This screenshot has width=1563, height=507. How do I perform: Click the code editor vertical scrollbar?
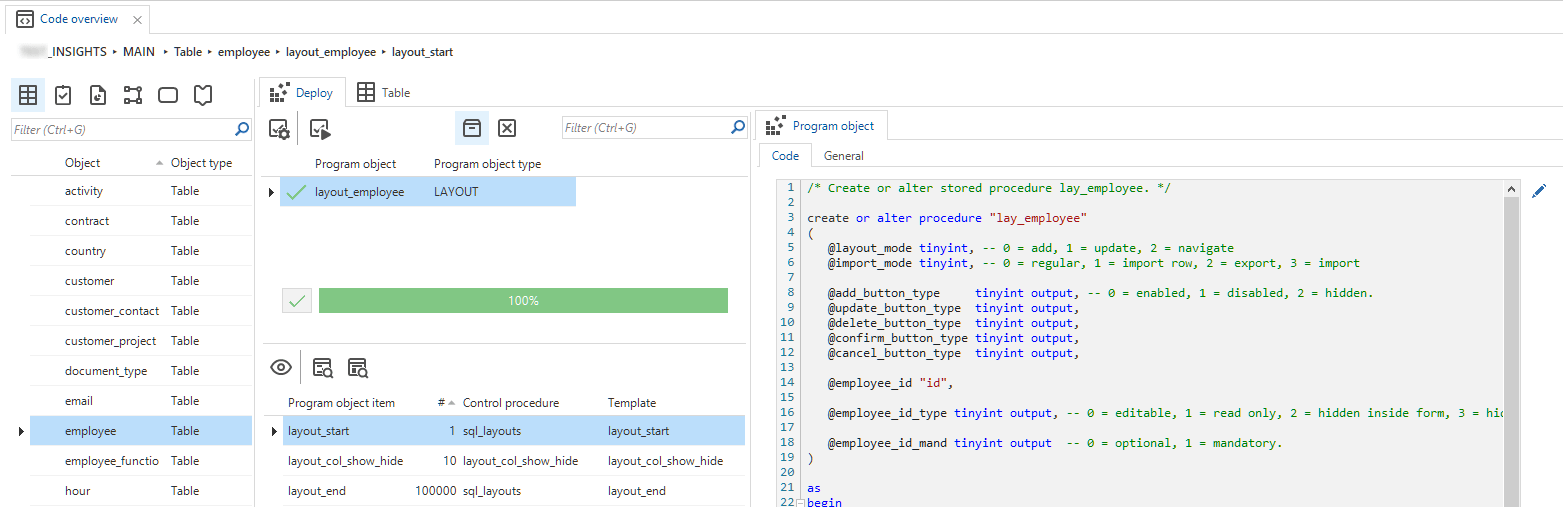[1511, 344]
